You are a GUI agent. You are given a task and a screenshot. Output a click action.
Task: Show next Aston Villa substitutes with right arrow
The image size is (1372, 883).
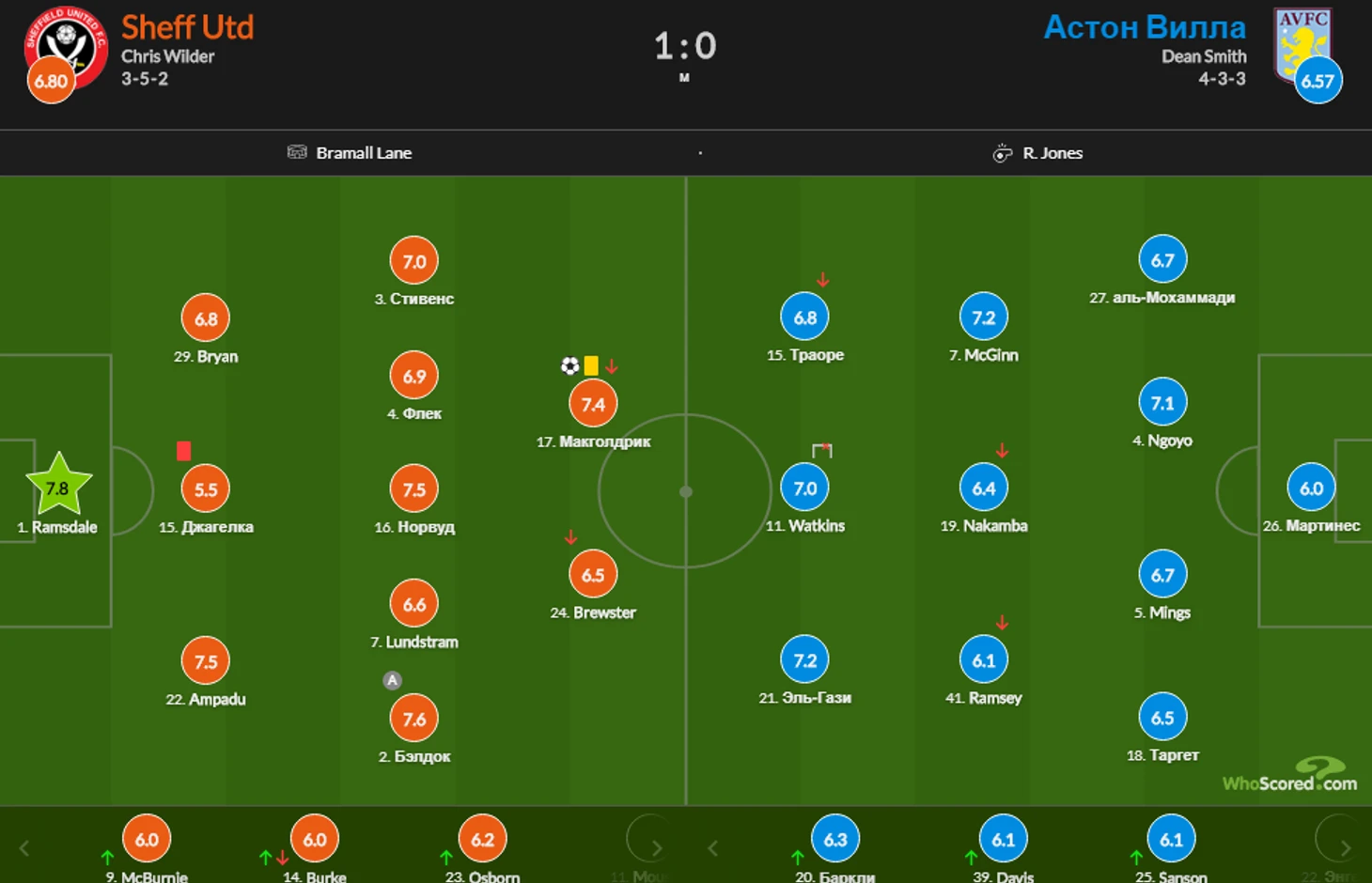1346,848
